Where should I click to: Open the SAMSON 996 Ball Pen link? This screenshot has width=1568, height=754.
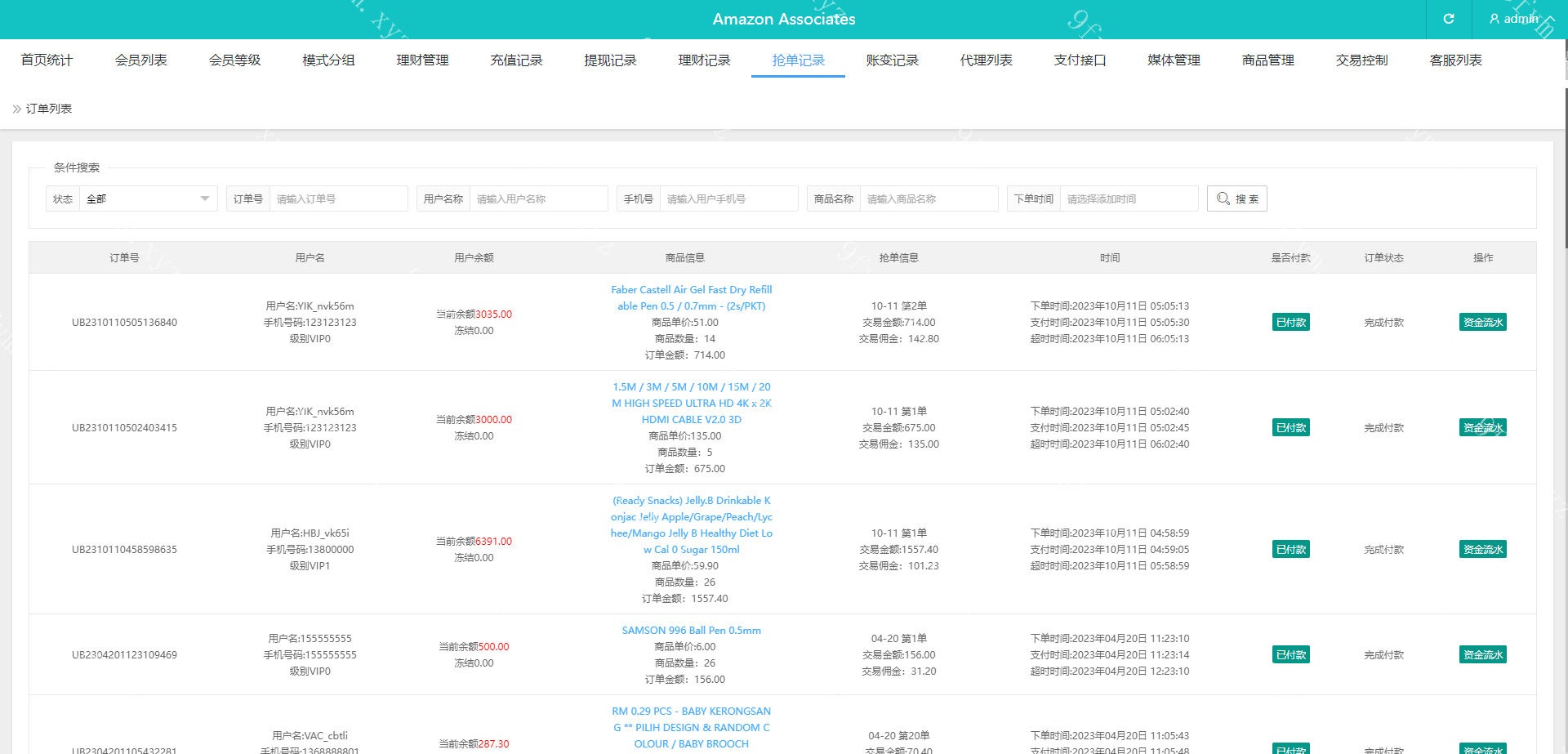tap(692, 630)
